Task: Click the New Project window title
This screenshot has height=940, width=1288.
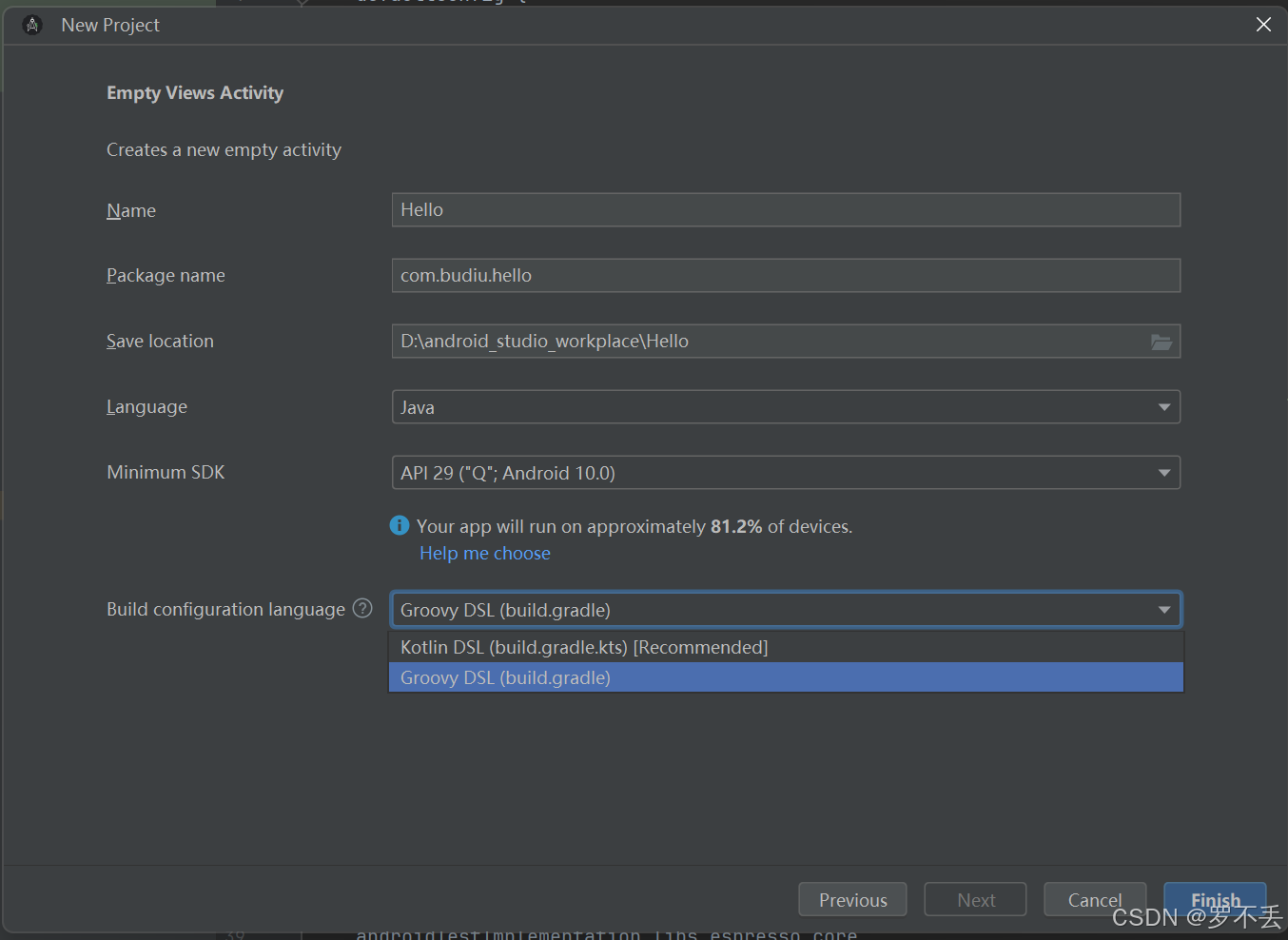Action: pyautogui.click(x=110, y=26)
